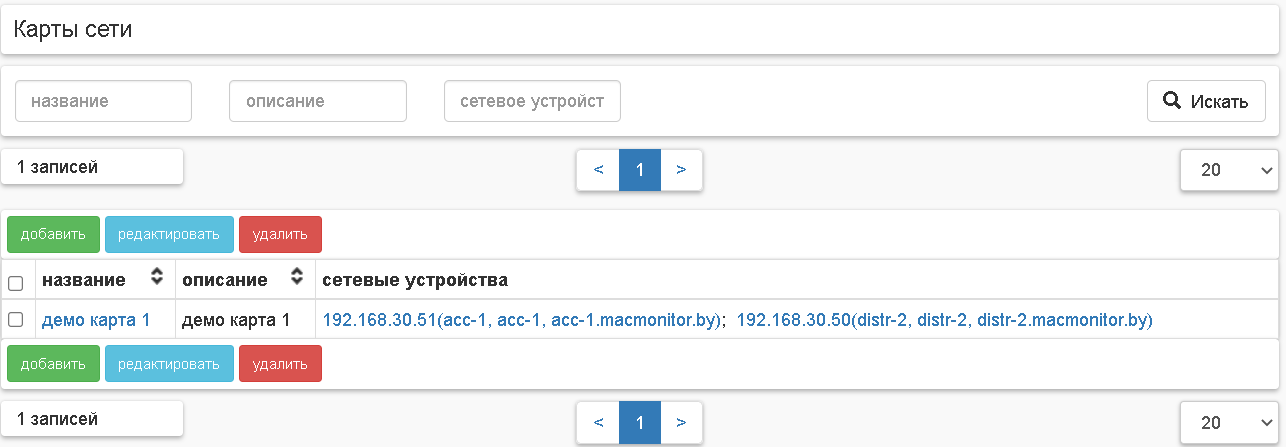
Task: Click the top green добавить button
Action: [53, 235]
